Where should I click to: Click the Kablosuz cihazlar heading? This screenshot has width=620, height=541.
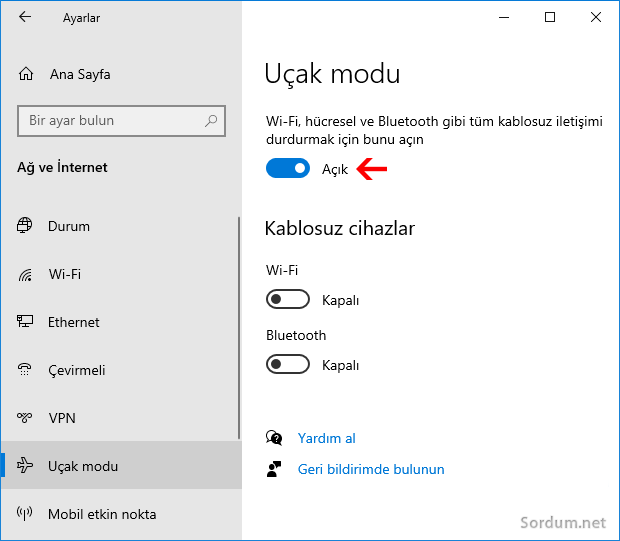pos(340,228)
